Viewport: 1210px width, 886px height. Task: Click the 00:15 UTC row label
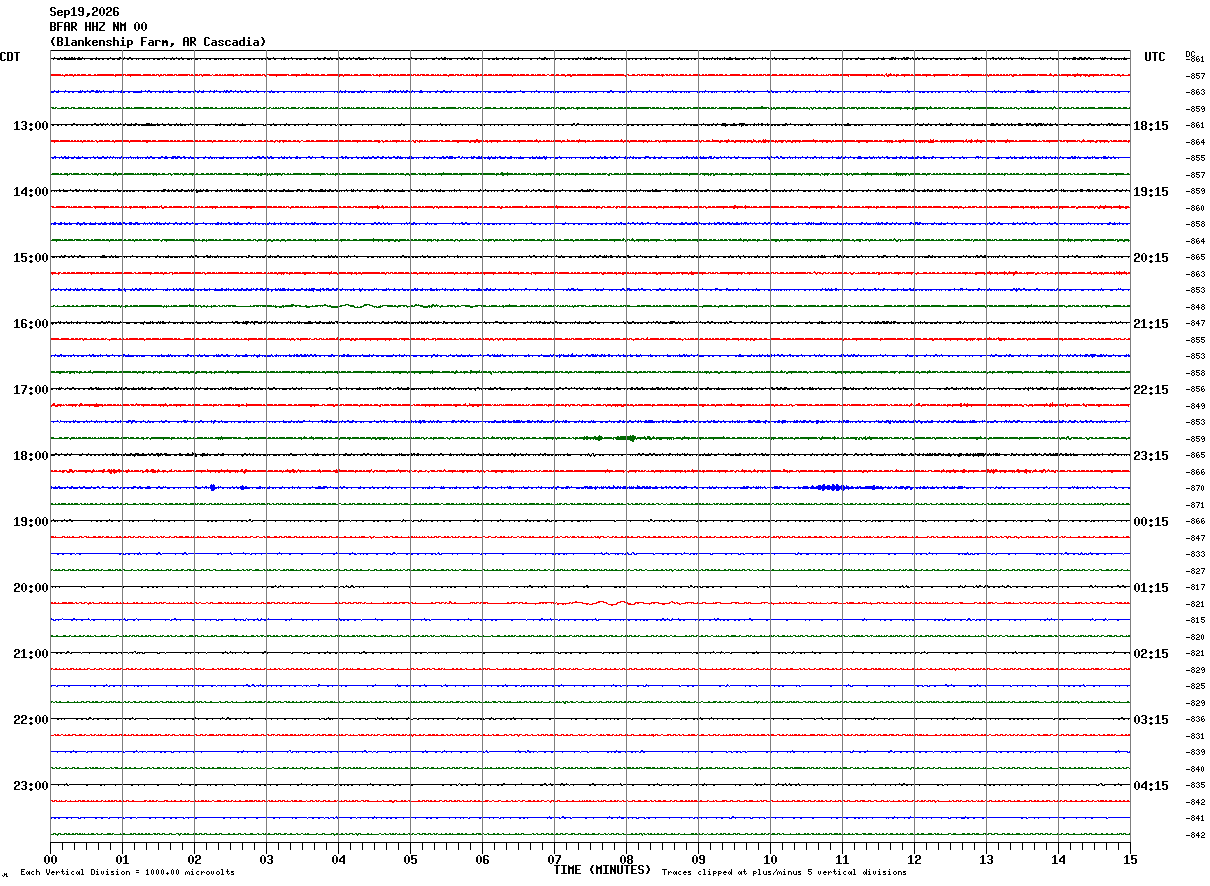[x=1150, y=522]
